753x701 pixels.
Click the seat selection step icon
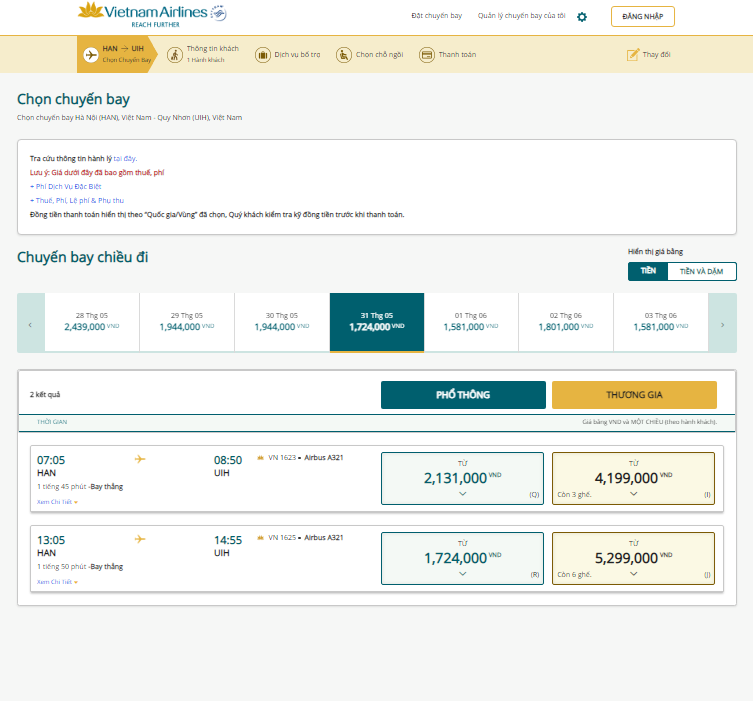tap(344, 55)
